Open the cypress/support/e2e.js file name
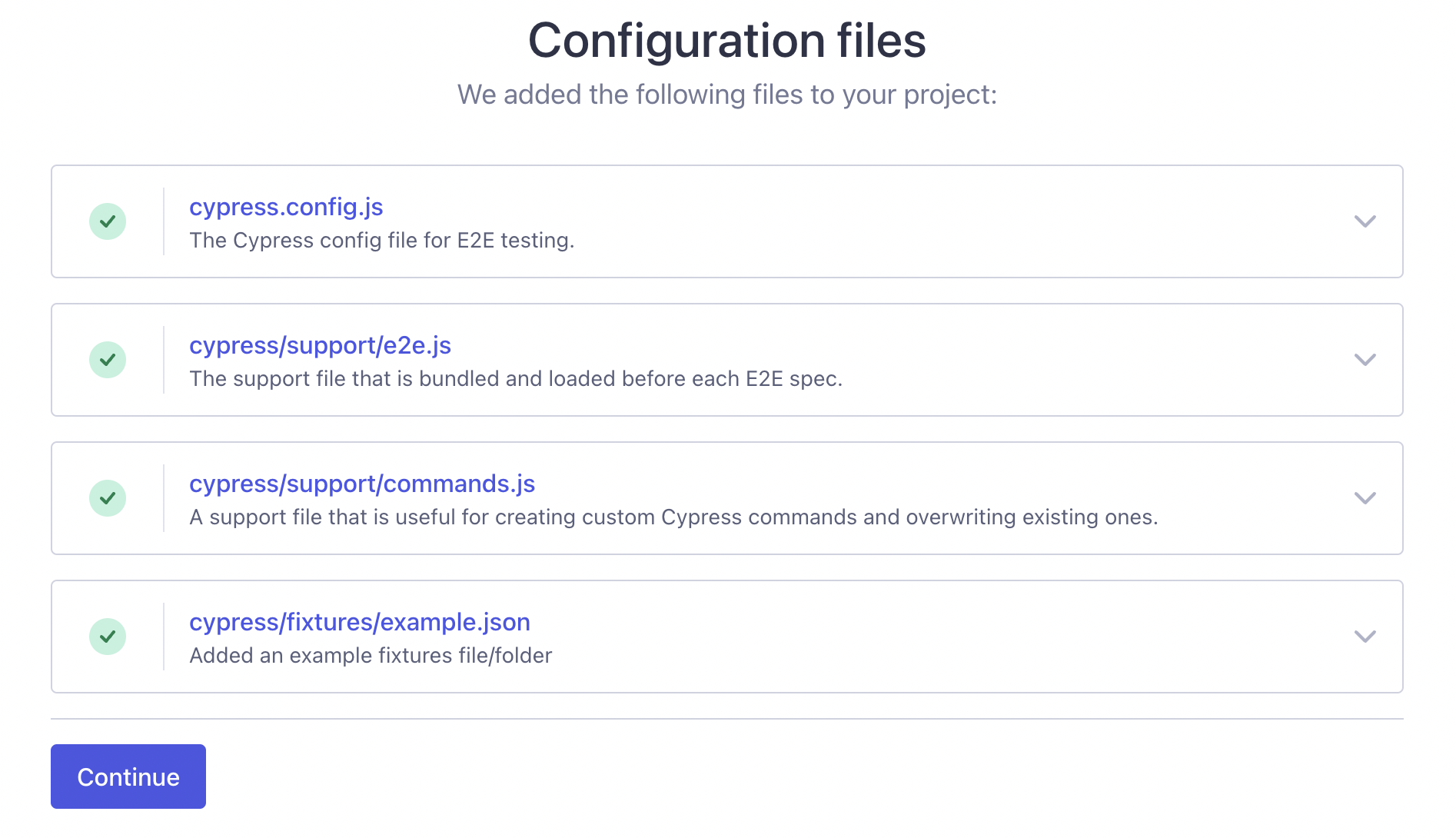This screenshot has height=838, width=1456. [320, 346]
